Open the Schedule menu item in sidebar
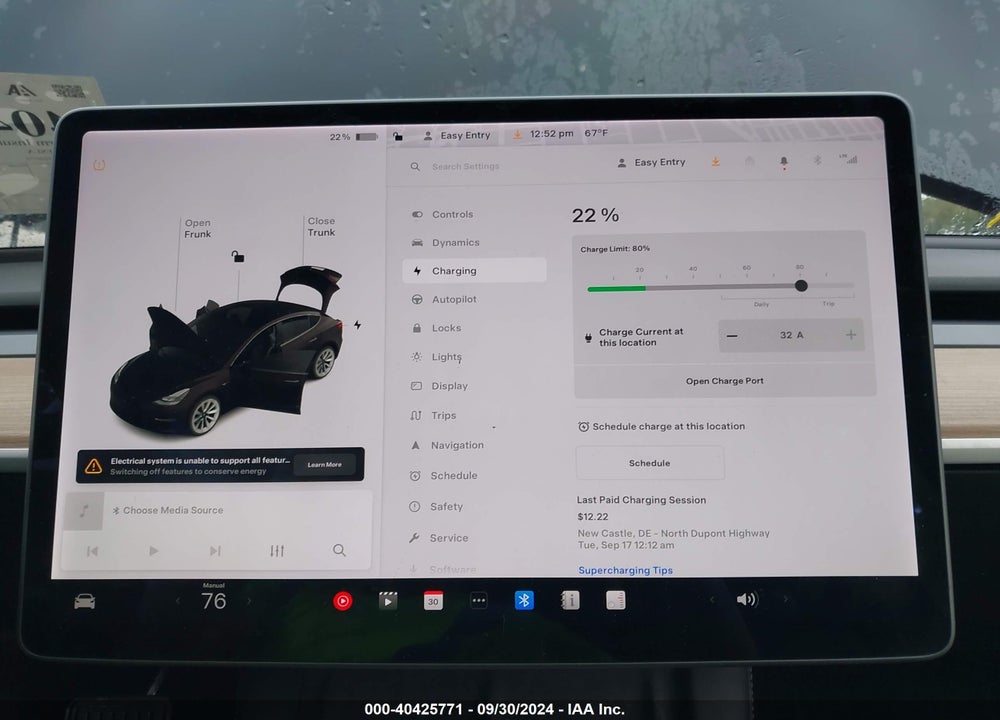The width and height of the screenshot is (1000, 720). click(453, 476)
